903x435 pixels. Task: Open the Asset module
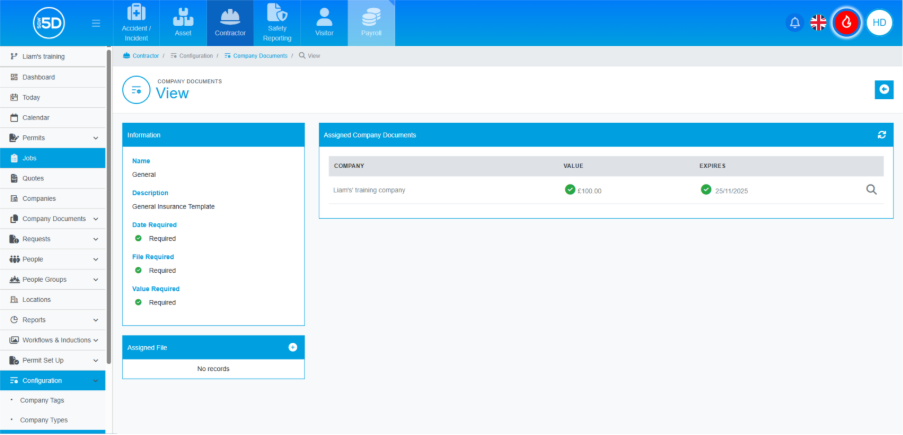pyautogui.click(x=183, y=23)
